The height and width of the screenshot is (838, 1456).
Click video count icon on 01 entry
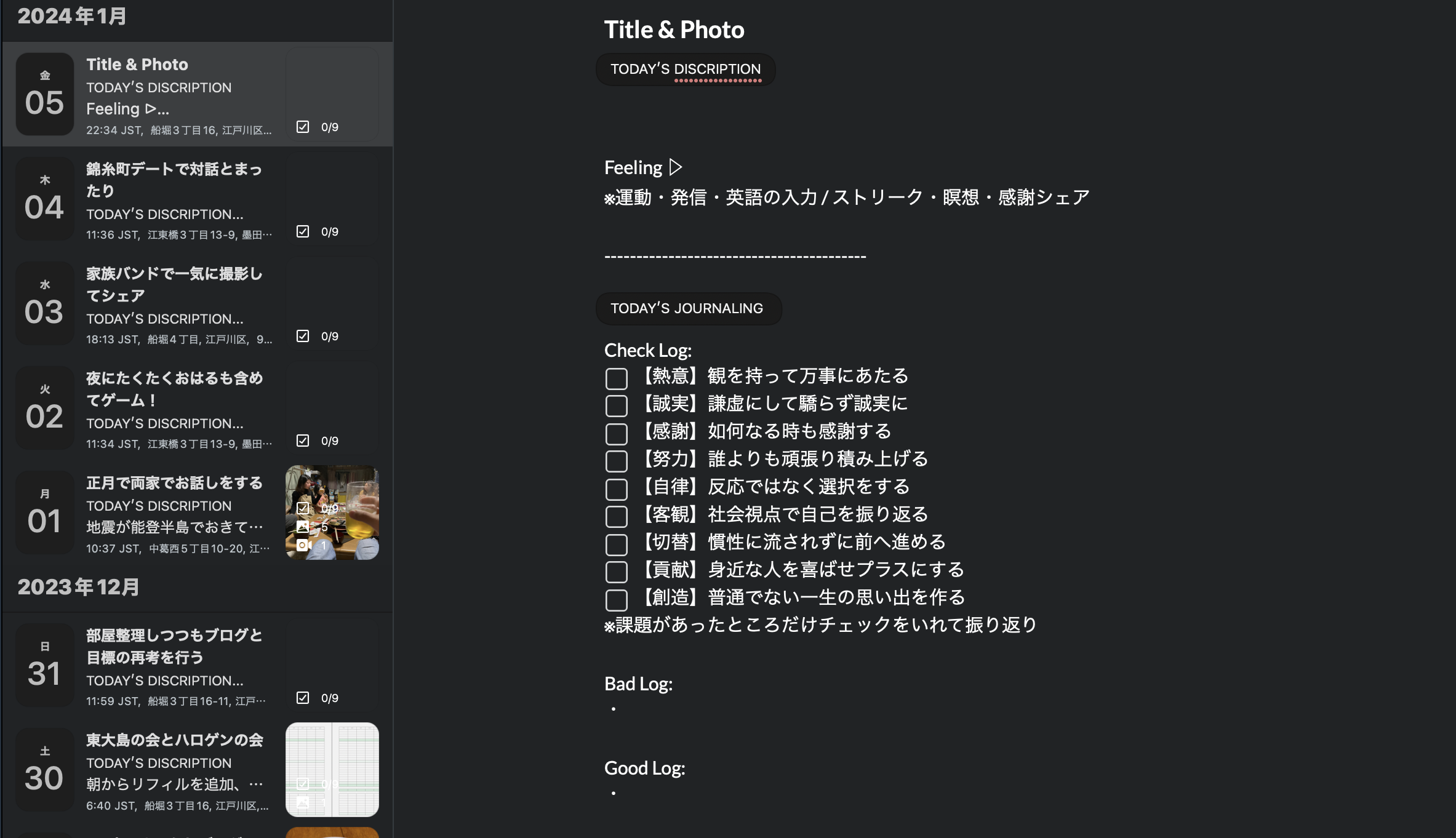303,545
